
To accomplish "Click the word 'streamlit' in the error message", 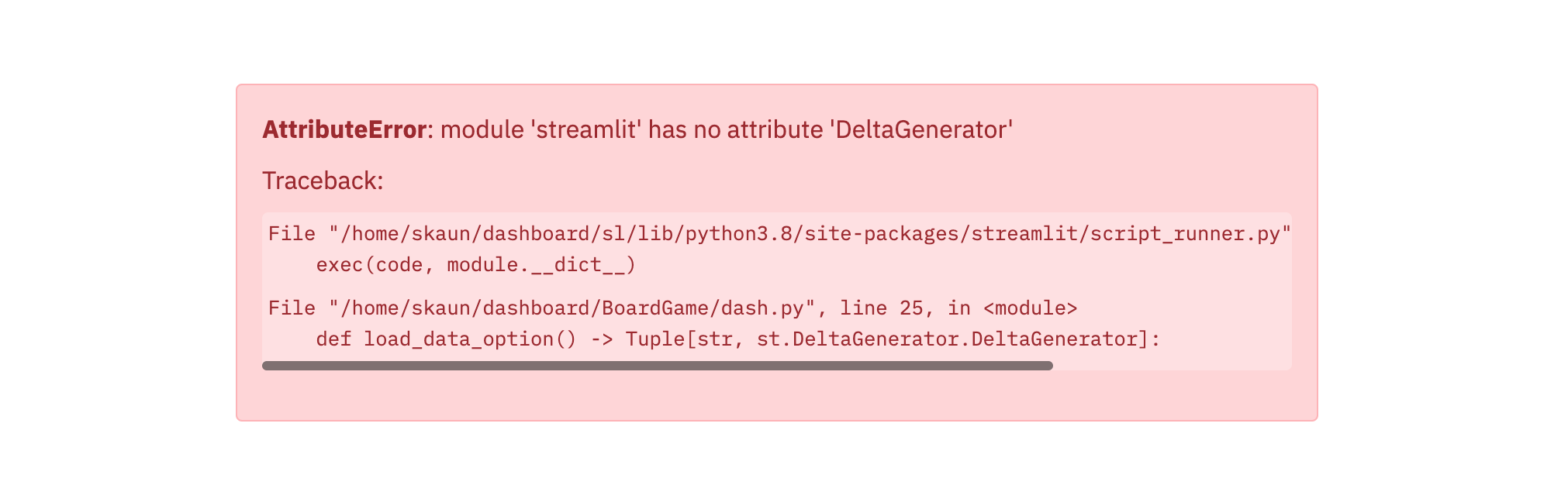I will (586, 129).
